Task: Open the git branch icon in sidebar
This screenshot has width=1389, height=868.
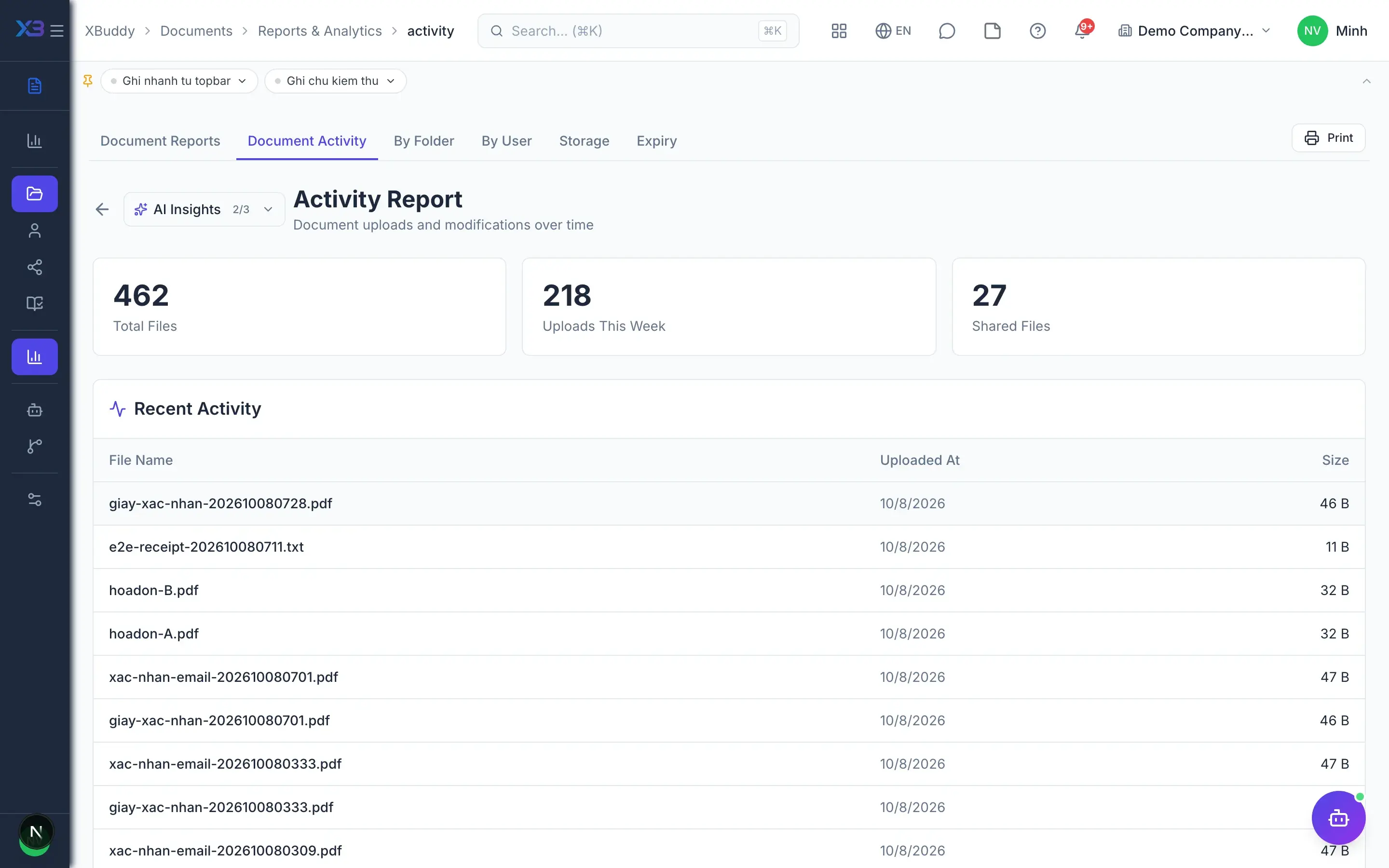Action: click(x=34, y=446)
